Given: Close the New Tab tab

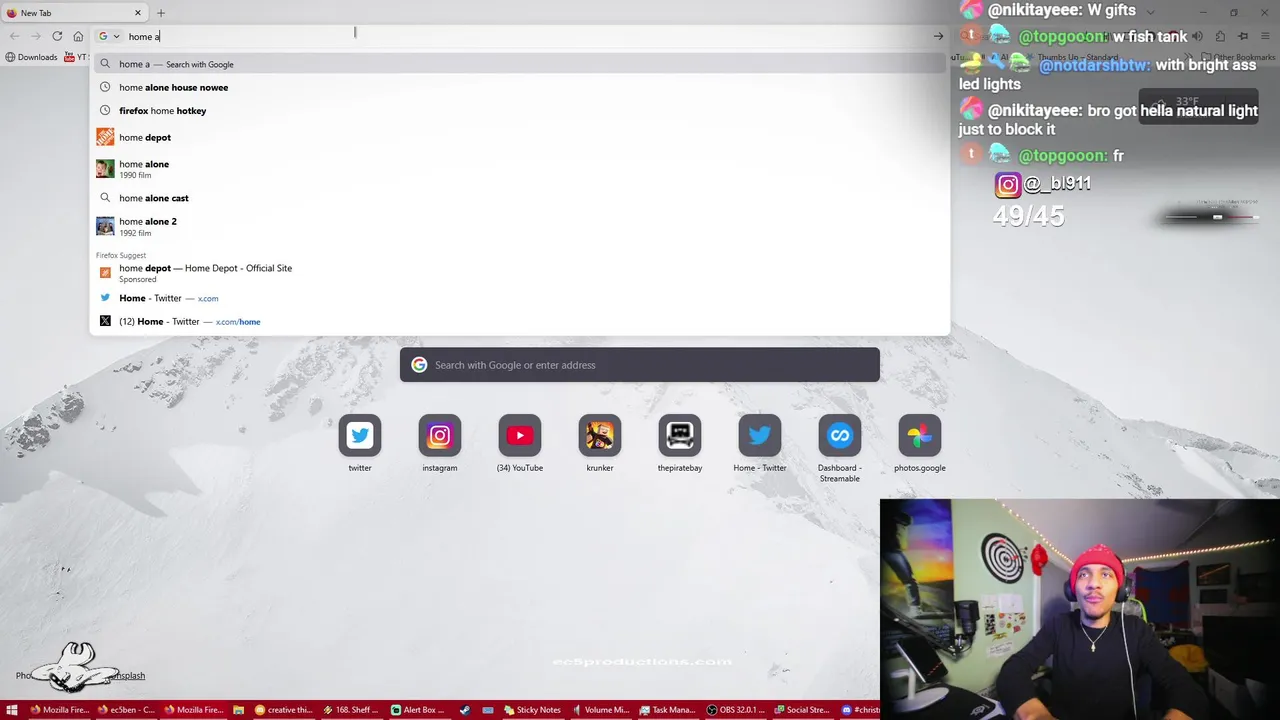Looking at the screenshot, I should [138, 13].
